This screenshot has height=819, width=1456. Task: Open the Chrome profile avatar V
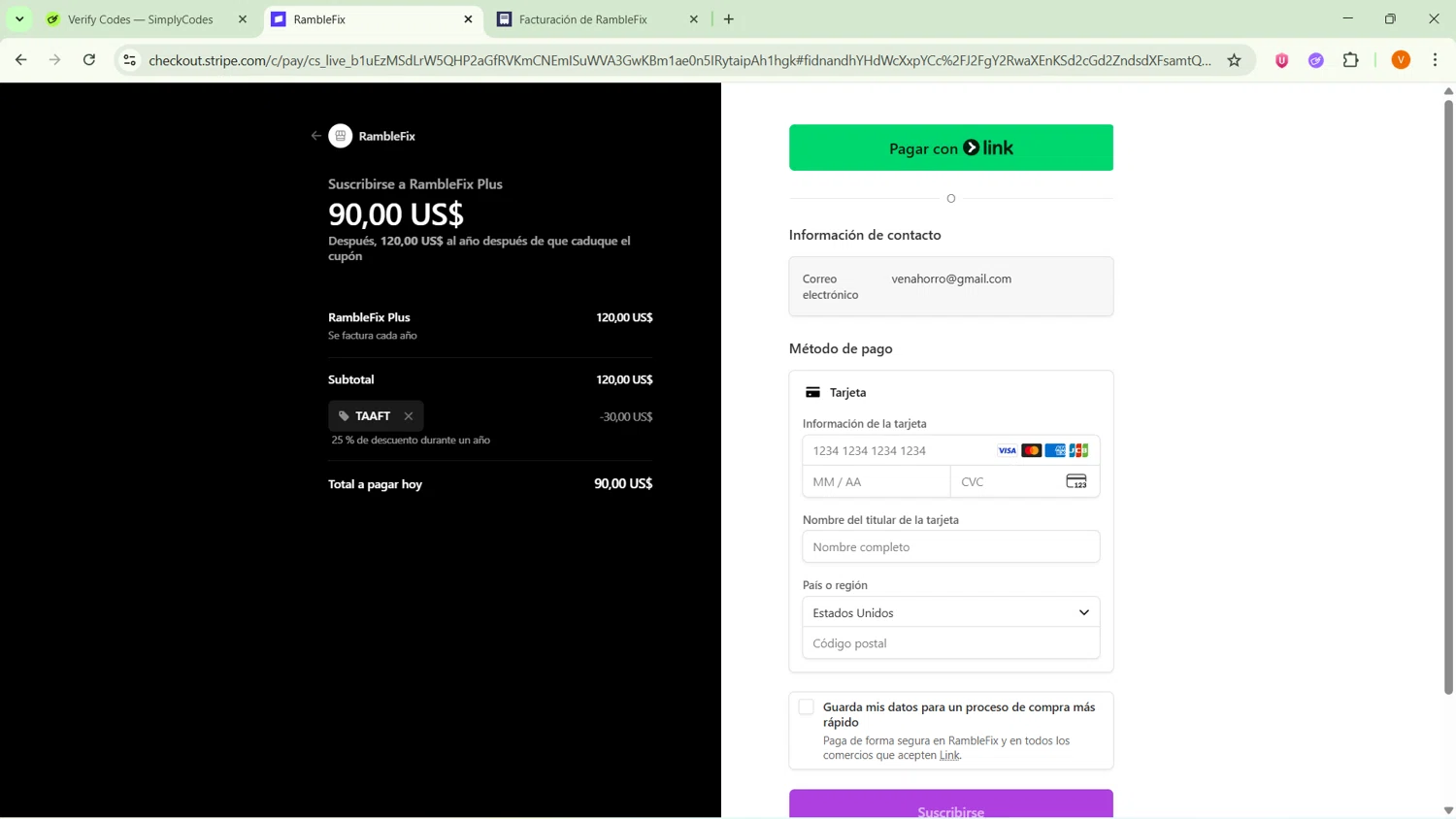[1401, 60]
